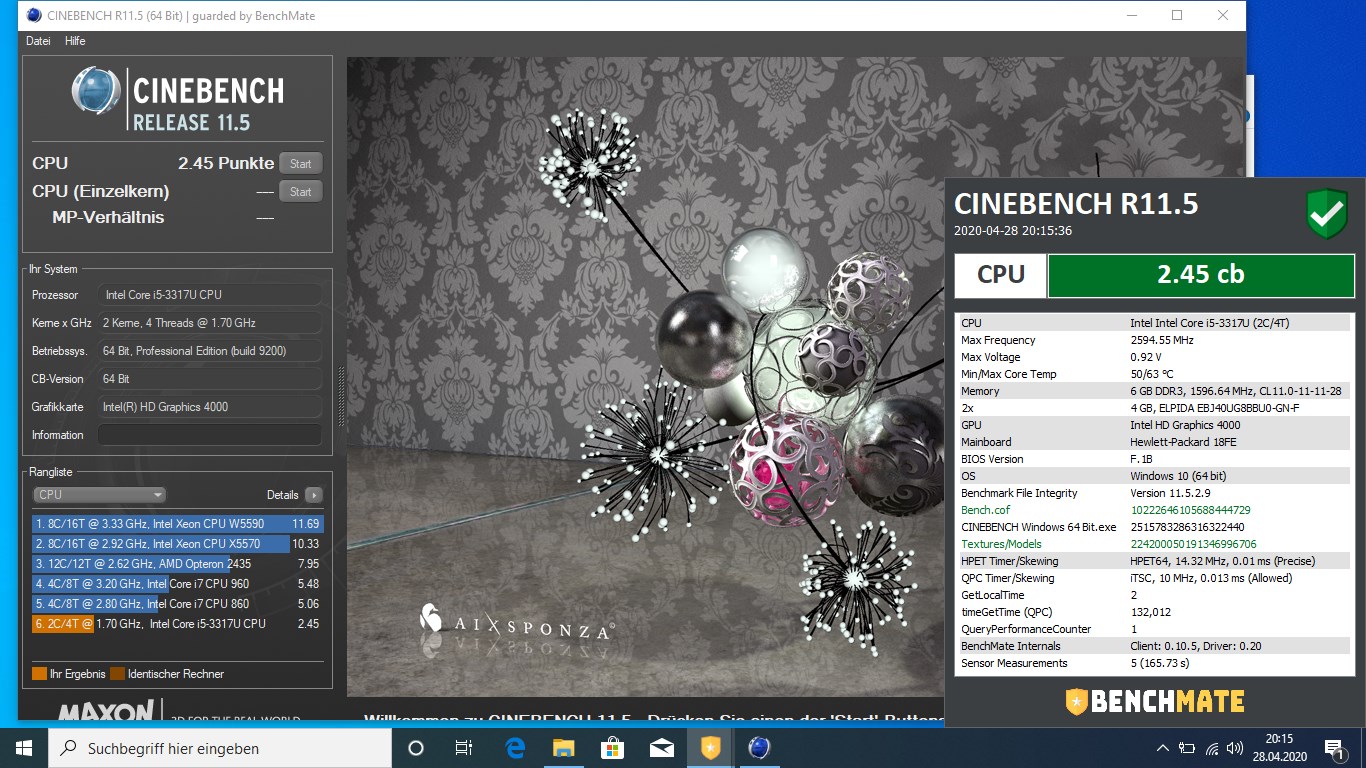
Task: Open File Explorer from taskbar
Action: point(564,748)
